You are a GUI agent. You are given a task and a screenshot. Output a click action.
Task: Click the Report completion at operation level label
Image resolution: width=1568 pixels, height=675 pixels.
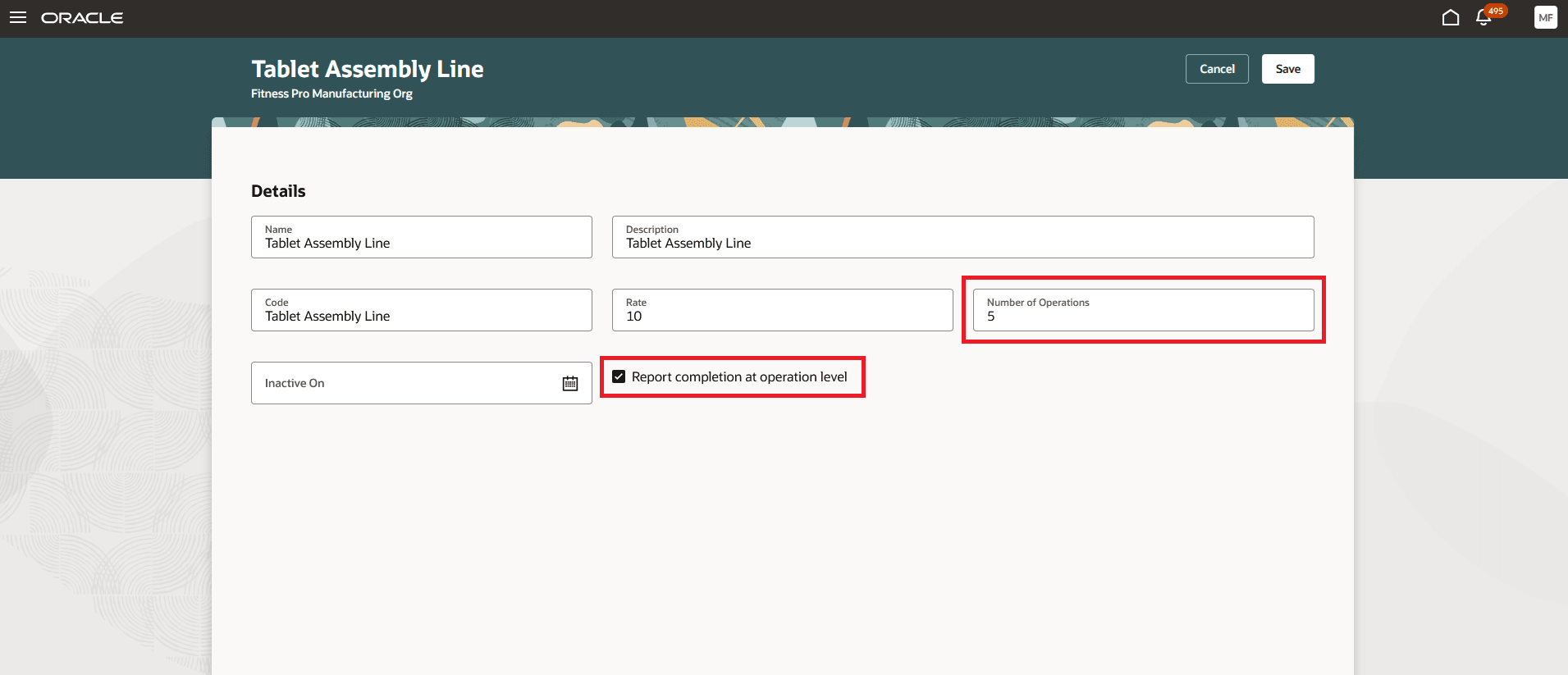coord(739,376)
